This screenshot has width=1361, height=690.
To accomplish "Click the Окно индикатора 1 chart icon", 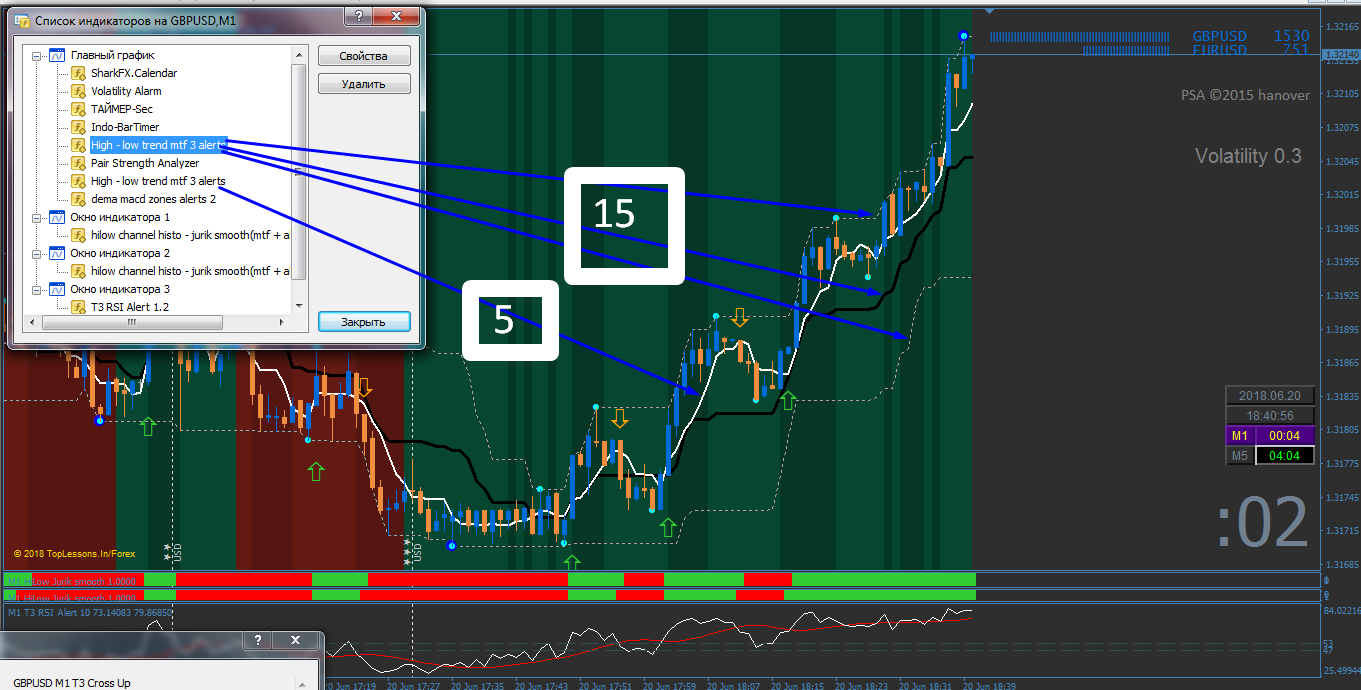I will tap(57, 217).
